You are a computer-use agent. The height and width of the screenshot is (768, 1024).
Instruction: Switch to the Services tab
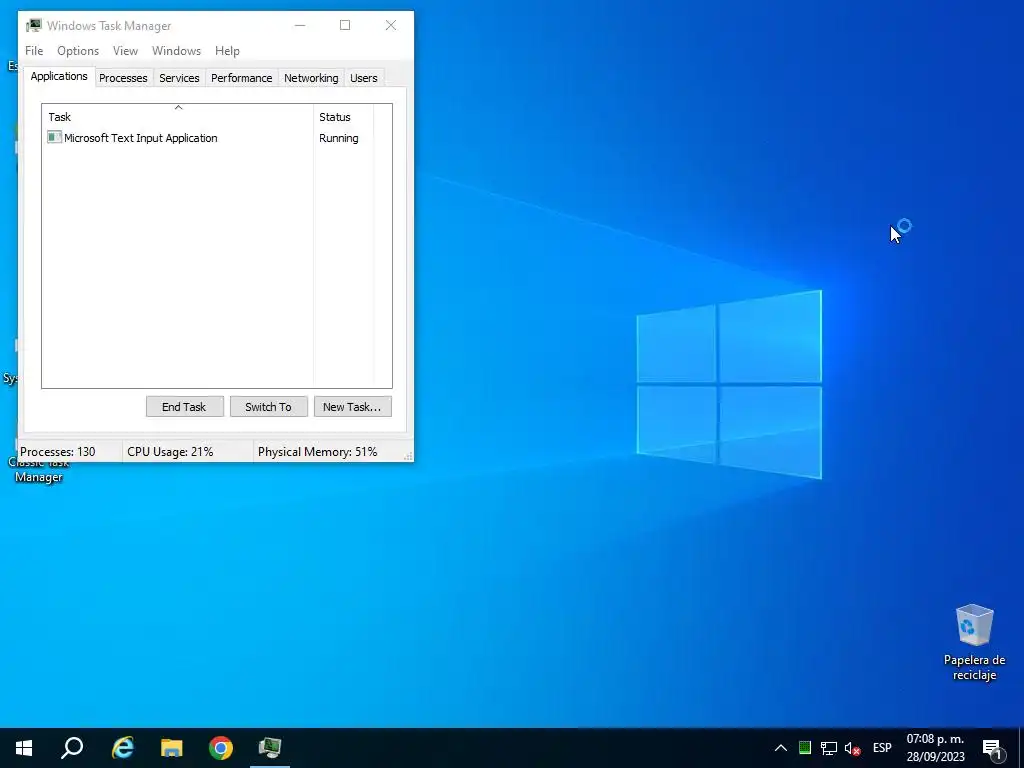[x=179, y=78]
